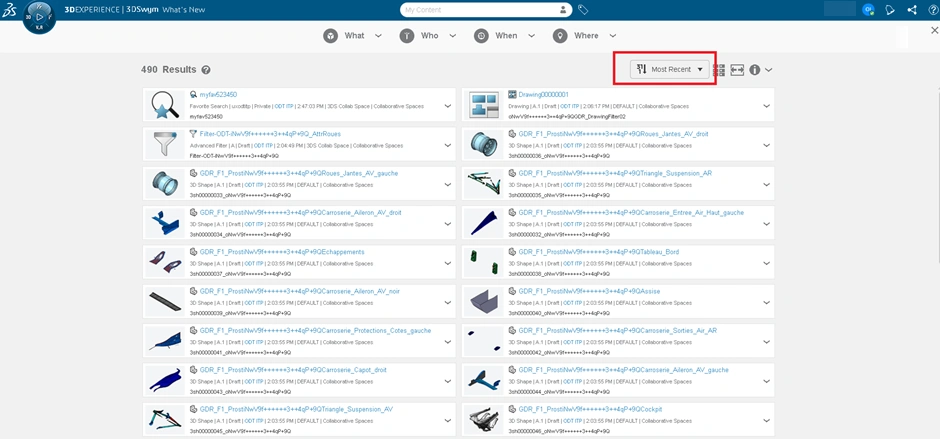Image resolution: width=940 pixels, height=439 pixels.
Task: Click the expand width arrows icon
Action: [x=737, y=70]
